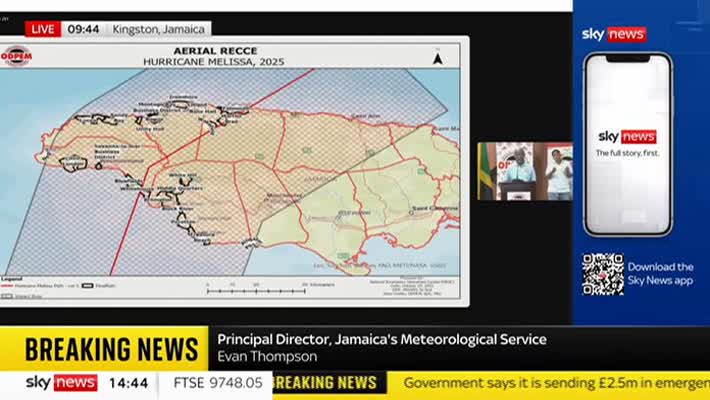Click the red LIVE badge
The width and height of the screenshot is (710, 400).
[x=43, y=29]
